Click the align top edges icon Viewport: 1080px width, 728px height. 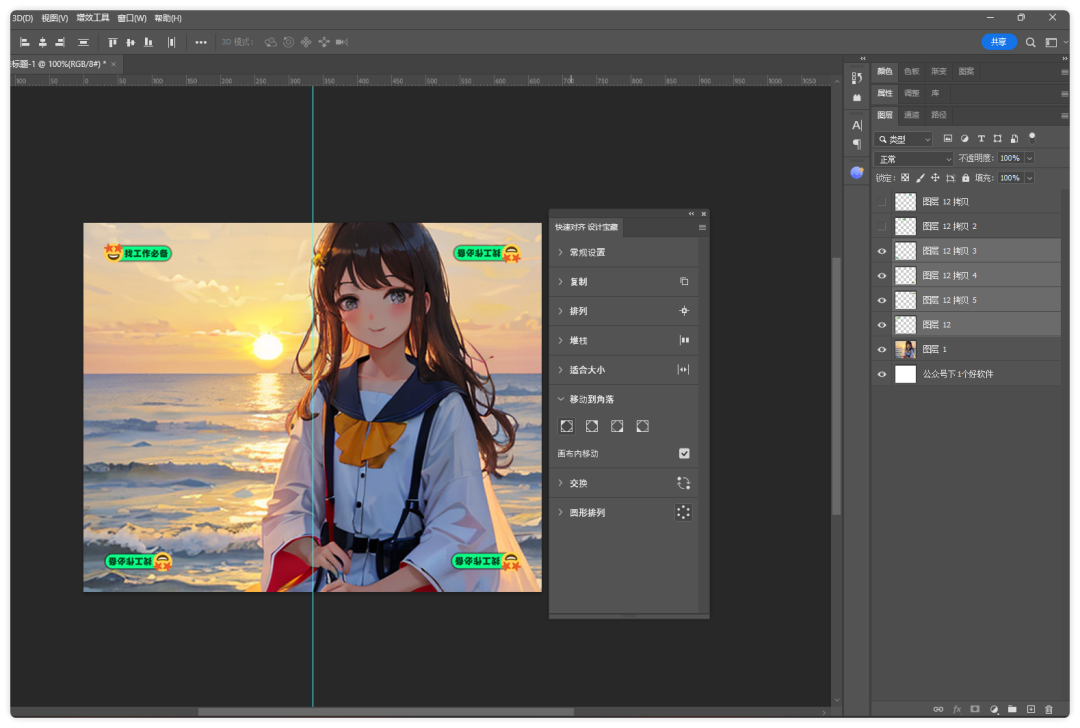click(112, 42)
